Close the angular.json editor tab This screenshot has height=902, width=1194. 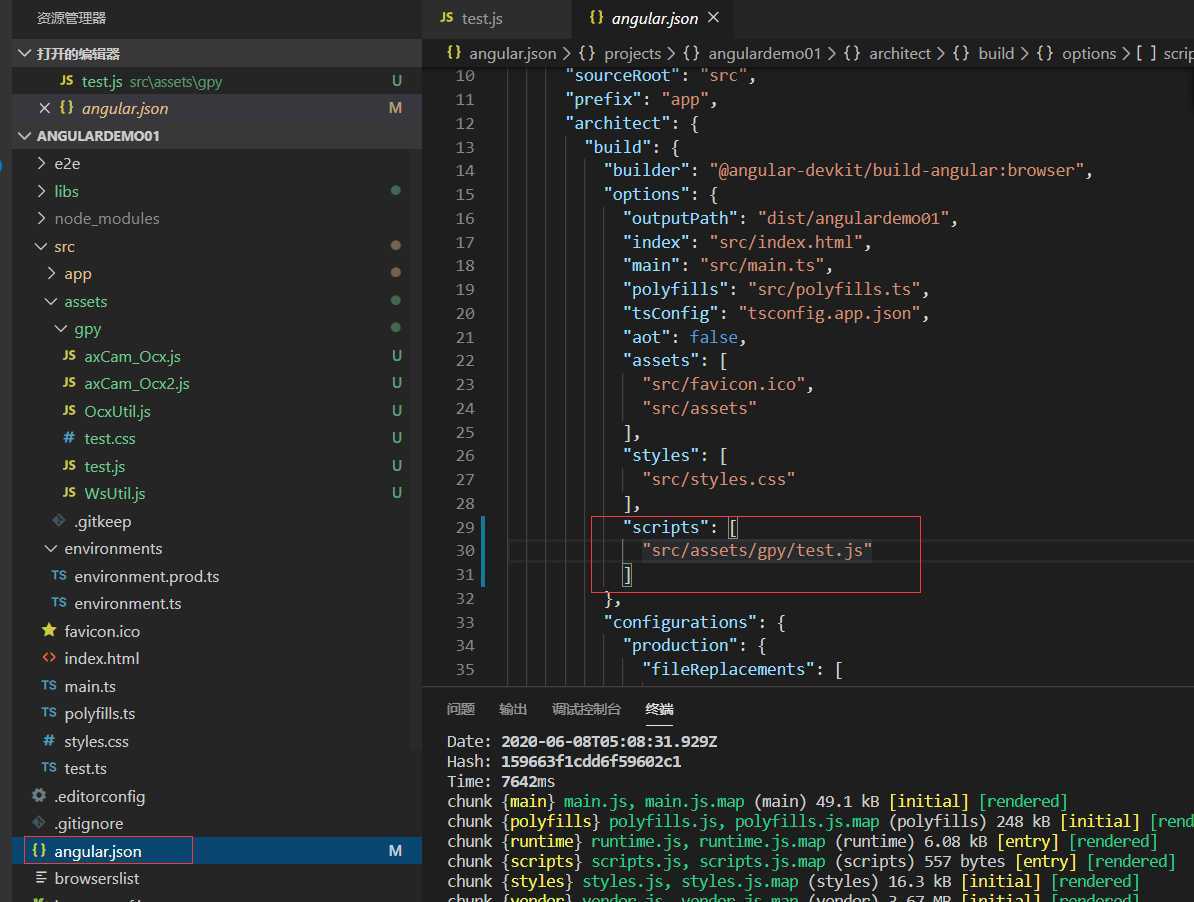pyautogui.click(x=713, y=17)
